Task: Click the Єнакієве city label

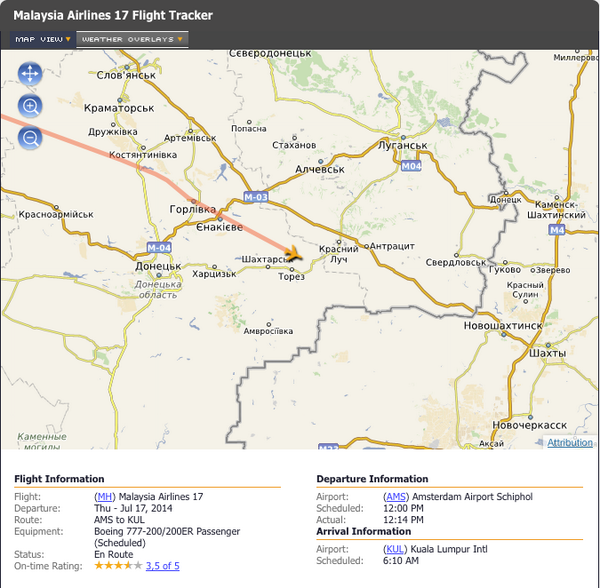Action: pyautogui.click(x=220, y=227)
